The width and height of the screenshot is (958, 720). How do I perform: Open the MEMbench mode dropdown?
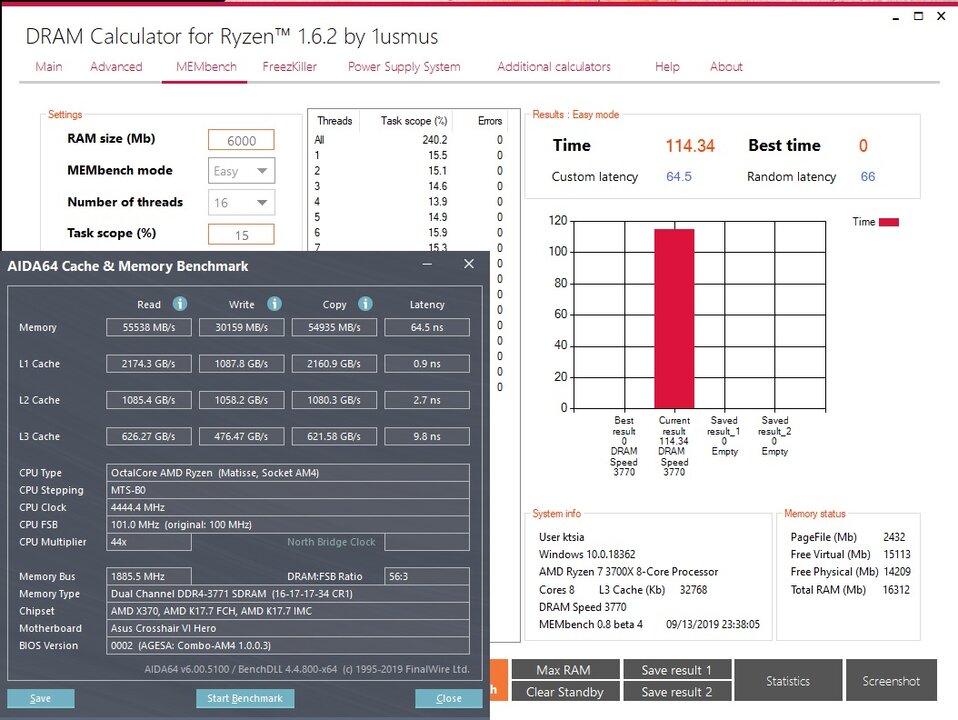click(x=241, y=171)
